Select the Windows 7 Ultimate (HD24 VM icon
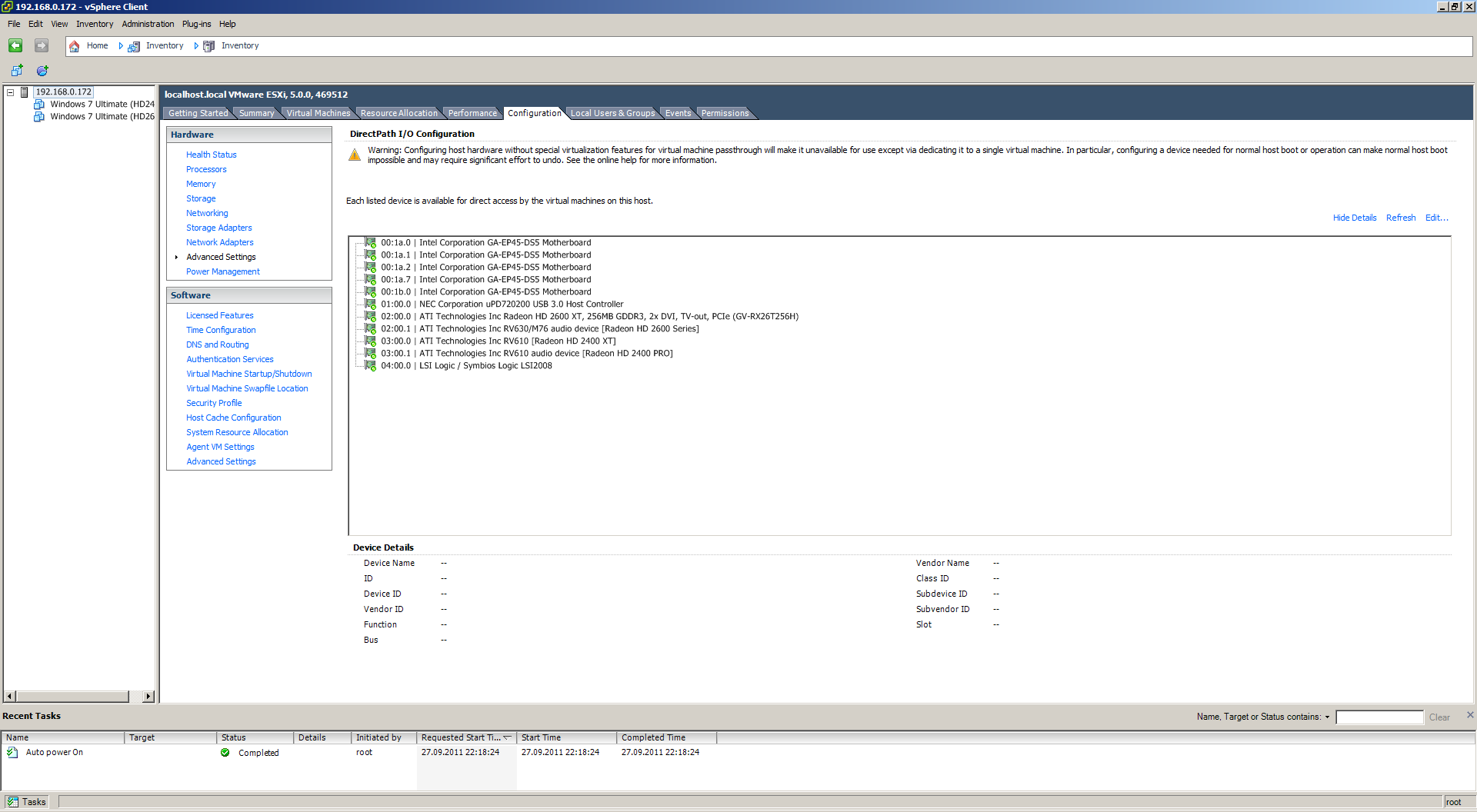Viewport: 1477px width, 812px height. [39, 105]
